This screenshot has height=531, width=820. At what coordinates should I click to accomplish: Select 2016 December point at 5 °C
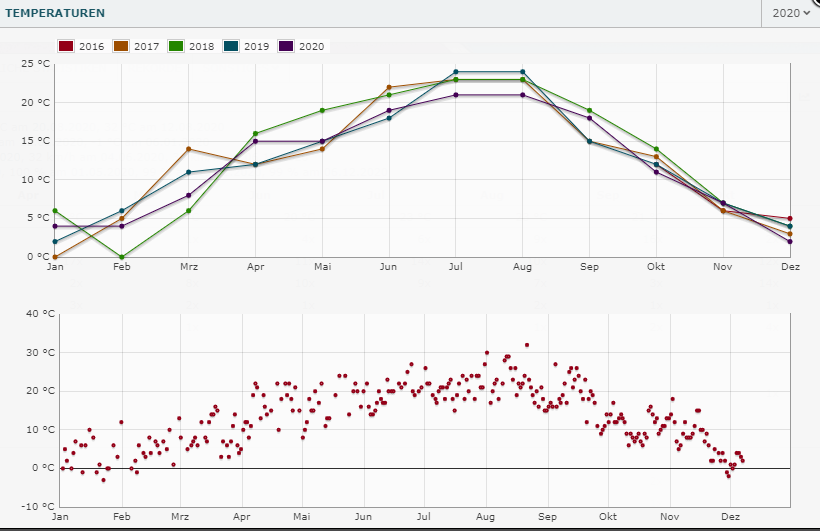(x=790, y=218)
